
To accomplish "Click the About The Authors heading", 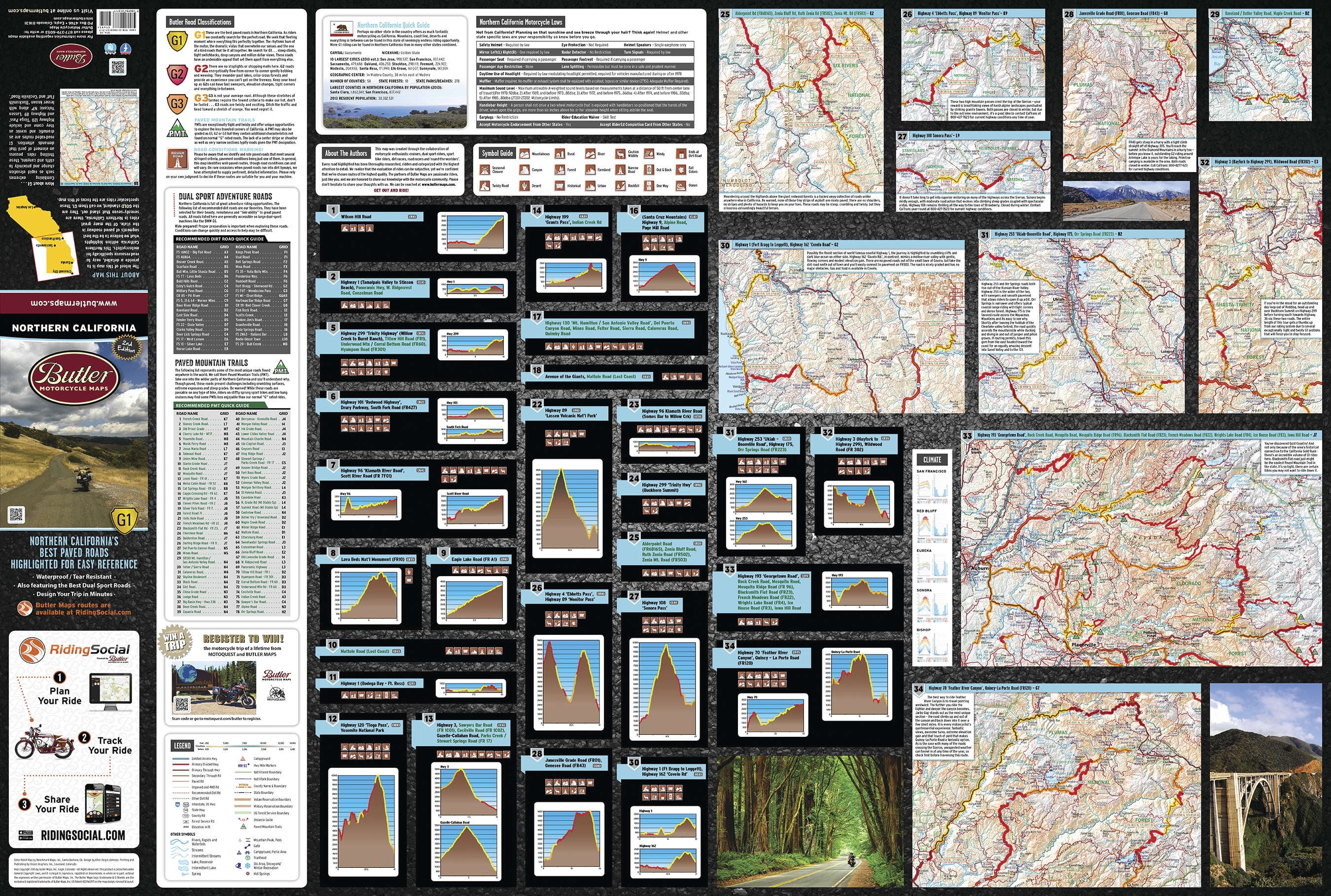I will pyautogui.click(x=347, y=153).
